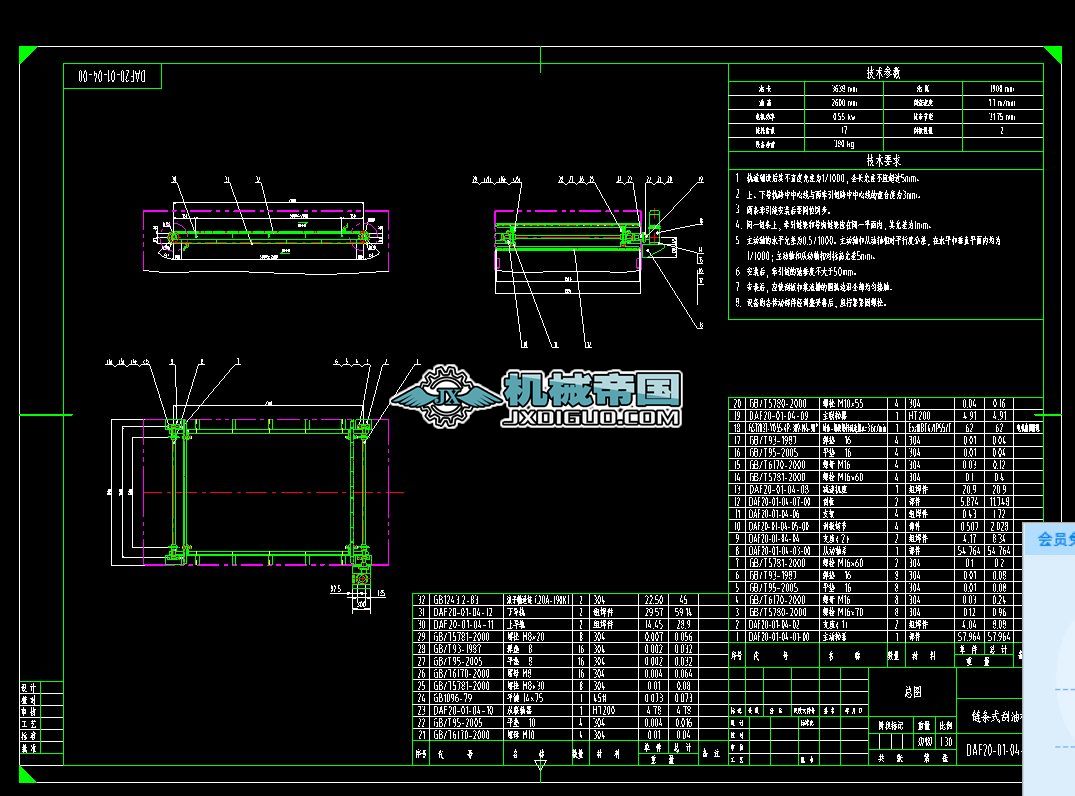
Task: Click the surface-finish triangle symbol below the parts list
Action: pos(540,762)
